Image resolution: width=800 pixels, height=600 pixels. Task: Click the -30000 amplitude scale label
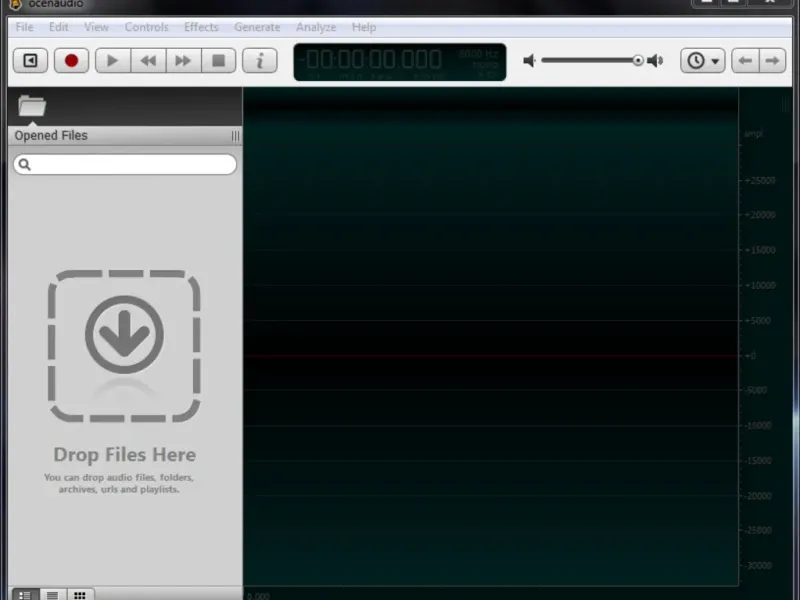758,565
